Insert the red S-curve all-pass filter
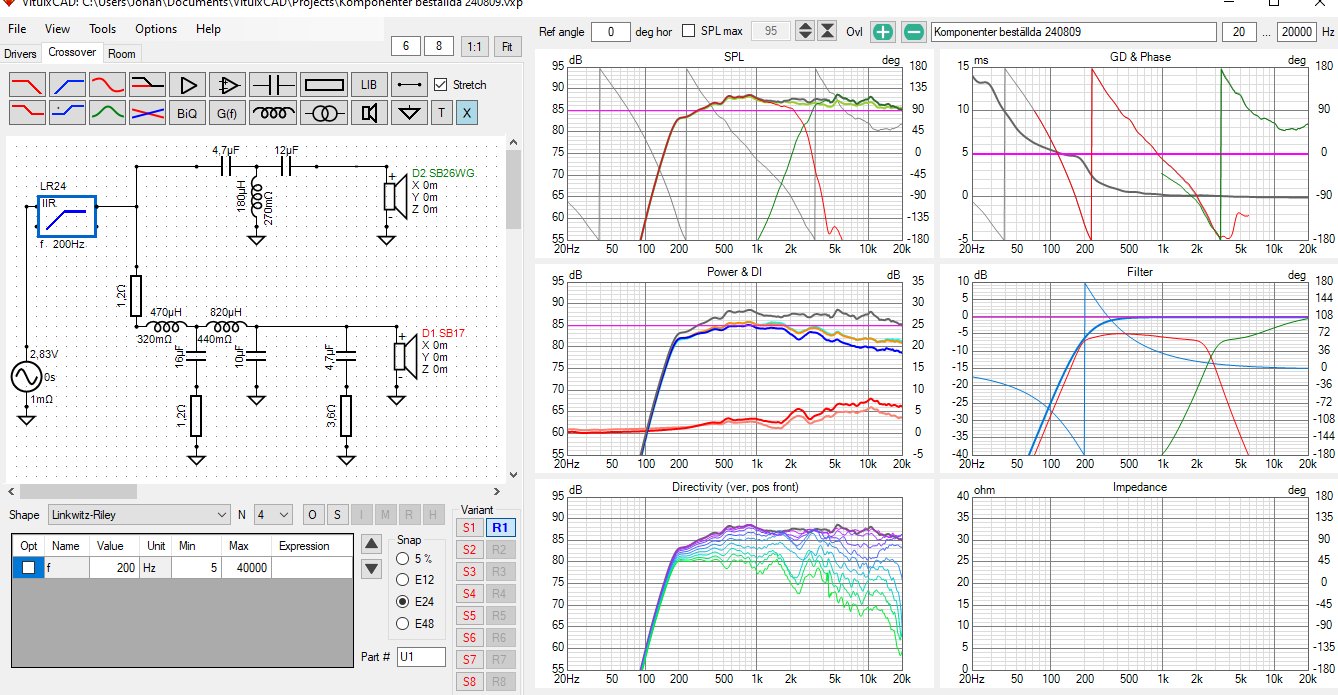 [107, 84]
